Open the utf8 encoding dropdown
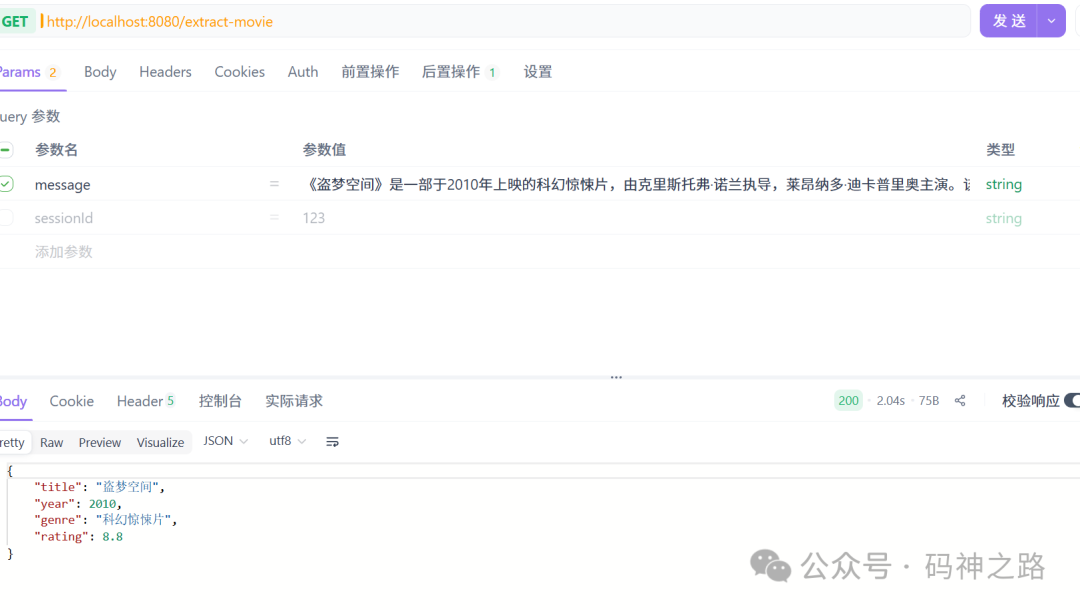This screenshot has width=1080, height=610. pyautogui.click(x=287, y=441)
